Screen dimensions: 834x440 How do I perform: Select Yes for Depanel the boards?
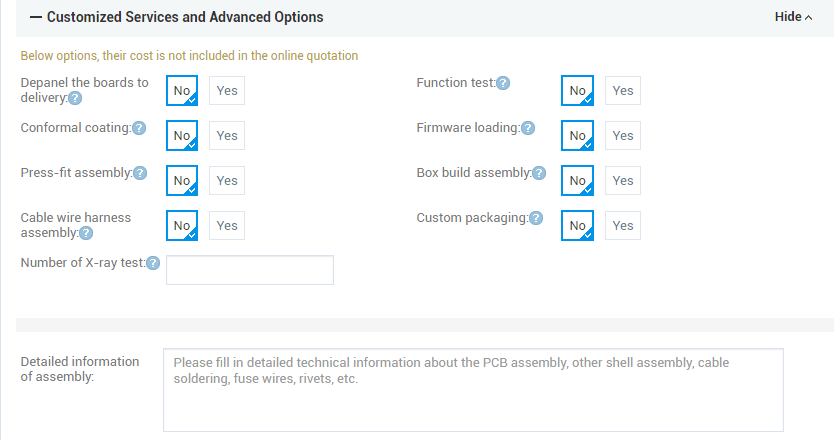tap(227, 91)
